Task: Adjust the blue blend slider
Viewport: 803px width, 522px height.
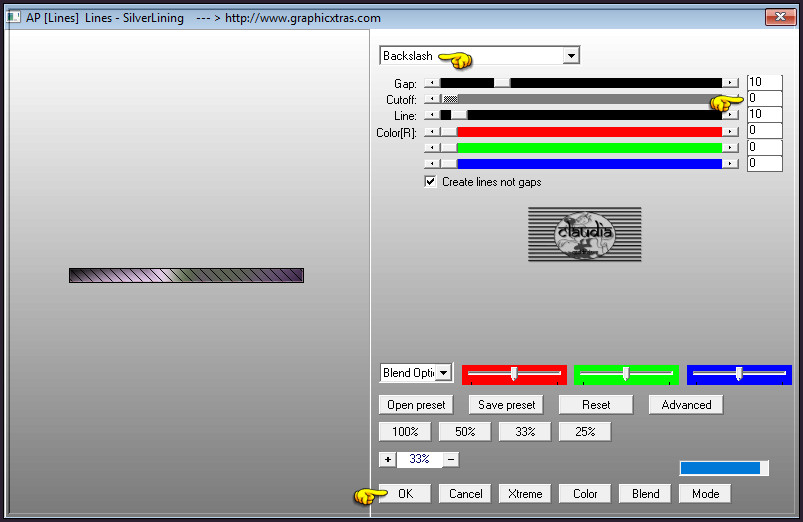Action: point(739,374)
